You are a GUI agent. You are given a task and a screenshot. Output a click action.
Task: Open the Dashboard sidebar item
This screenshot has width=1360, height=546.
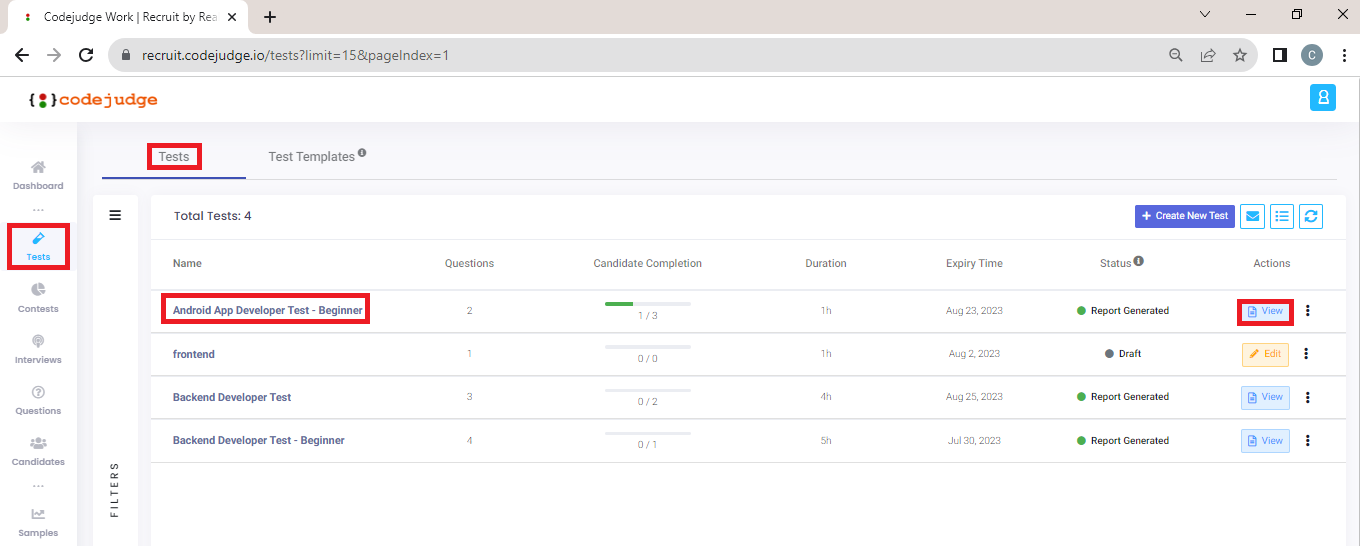coord(38,175)
